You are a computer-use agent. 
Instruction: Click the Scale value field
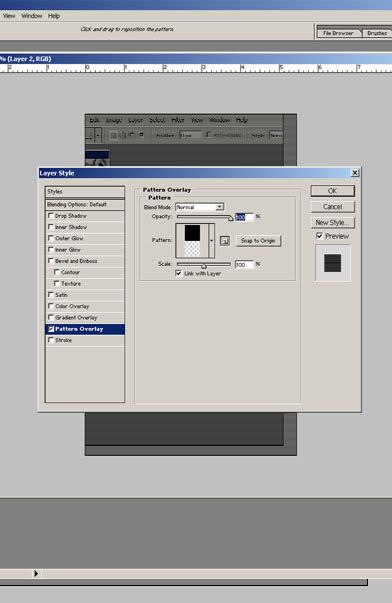click(x=245, y=265)
